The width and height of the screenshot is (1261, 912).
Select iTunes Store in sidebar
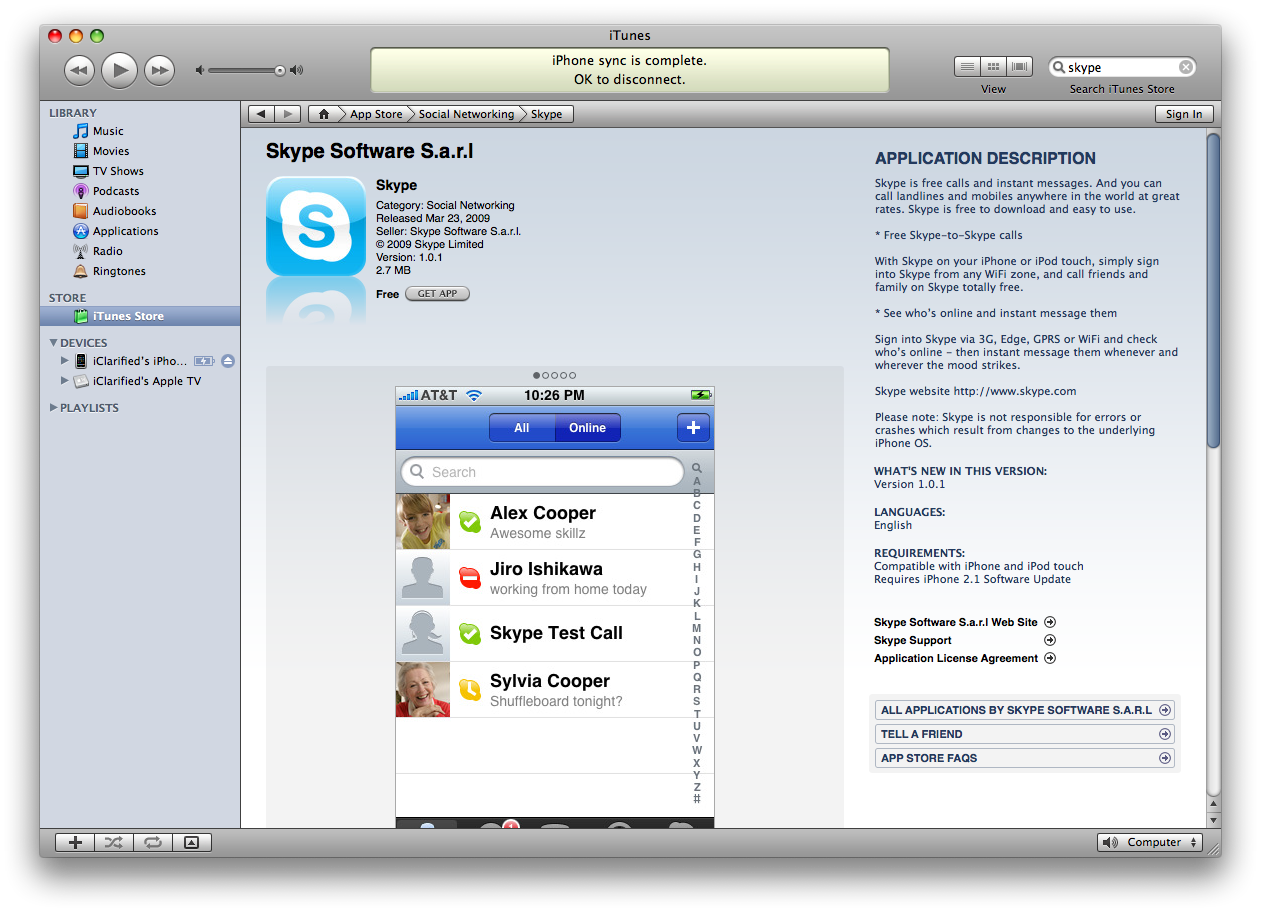(x=140, y=316)
